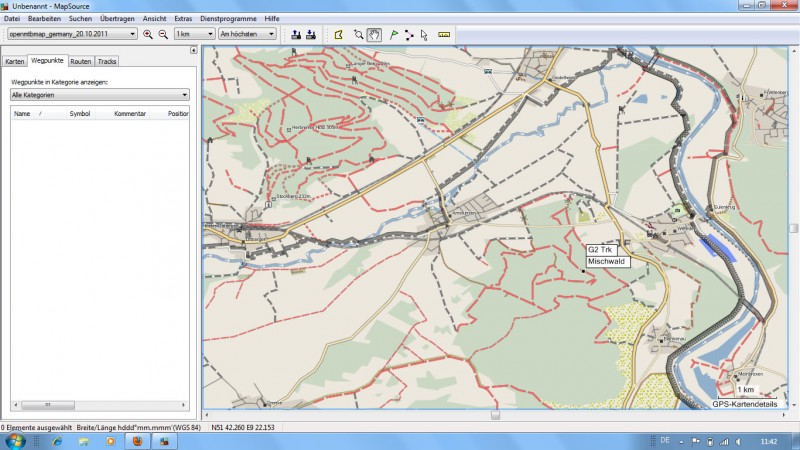
Task: Switch to the Routen tab
Action: click(x=81, y=62)
